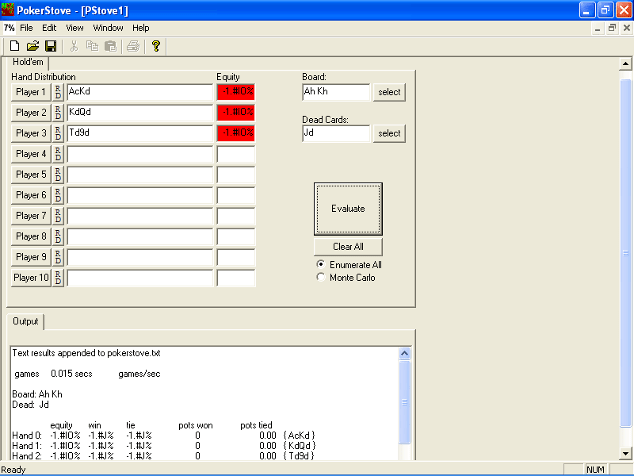
Task: Click Player 3's red equity box
Action: click(236, 133)
